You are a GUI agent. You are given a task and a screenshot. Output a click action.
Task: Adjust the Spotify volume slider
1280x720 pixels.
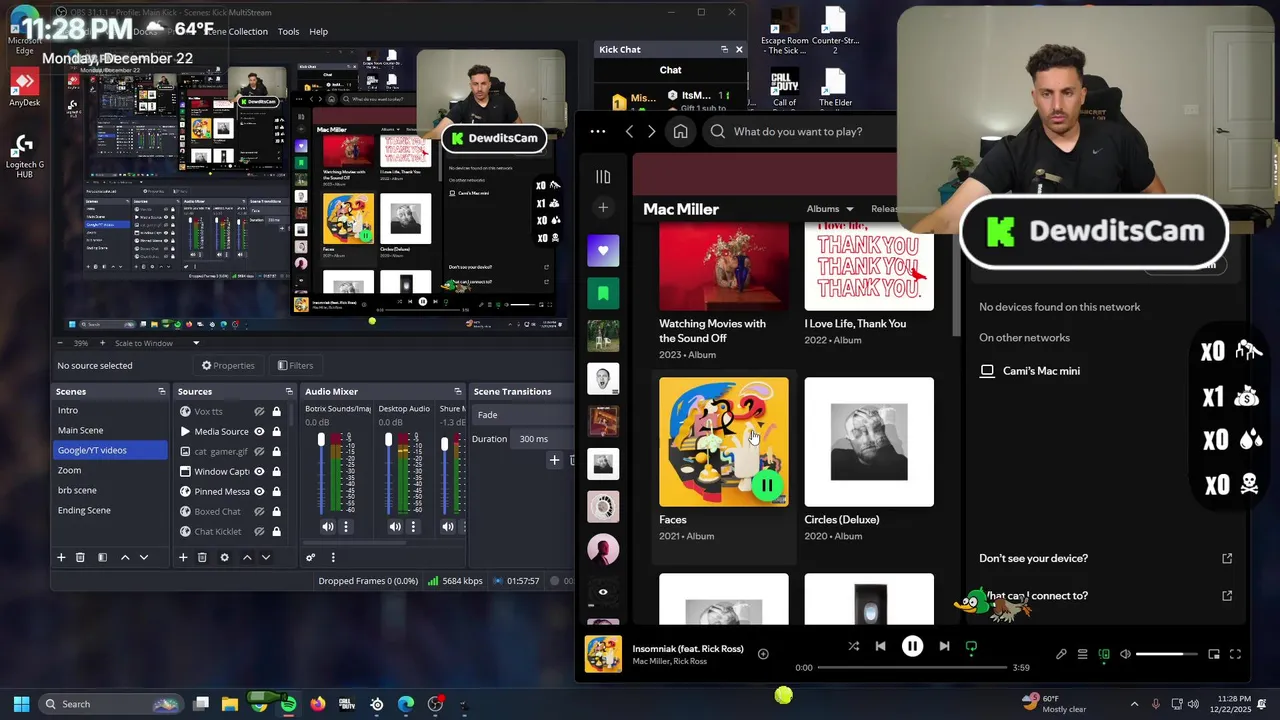pyautogui.click(x=1167, y=654)
